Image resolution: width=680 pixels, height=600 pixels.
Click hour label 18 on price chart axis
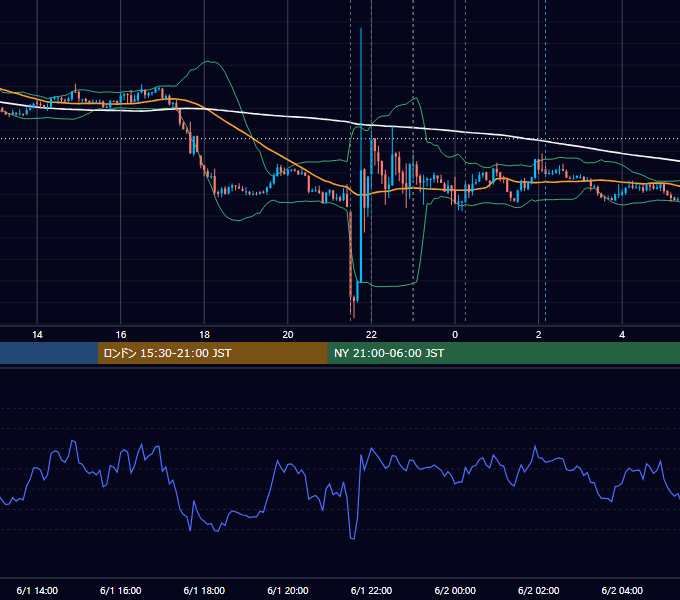point(204,335)
